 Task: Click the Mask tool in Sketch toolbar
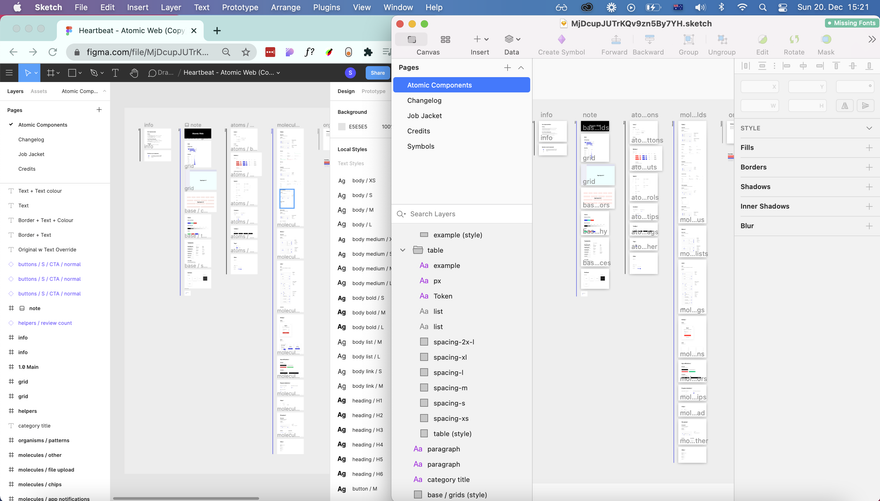(826, 40)
